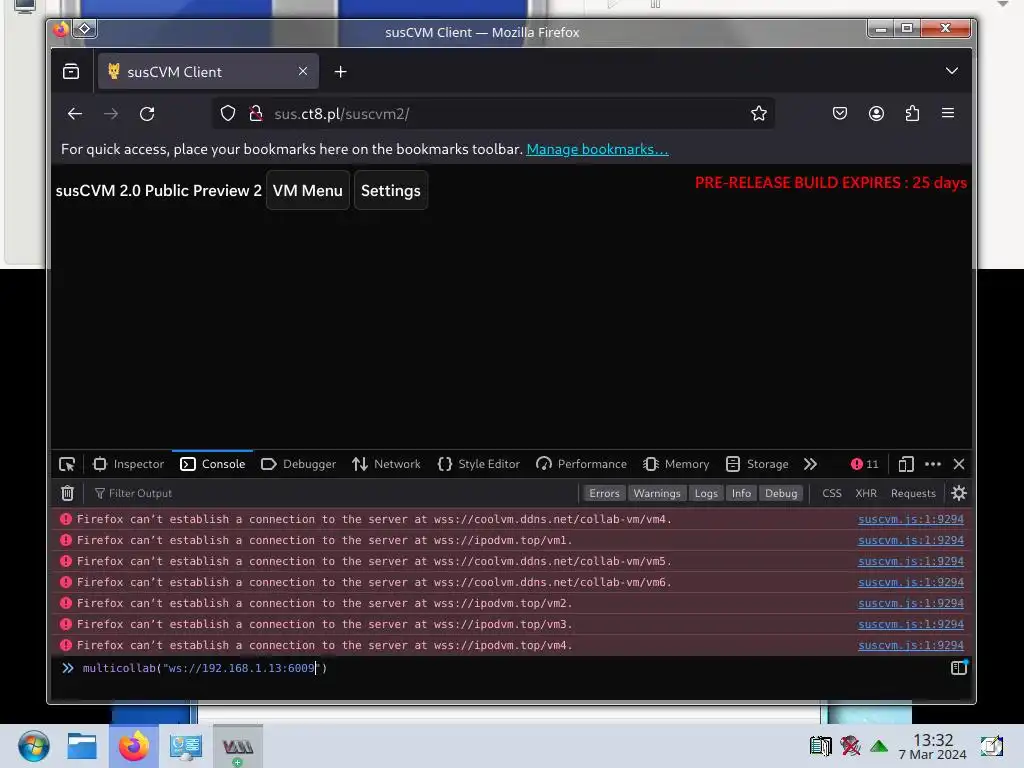Switch to the Inspector tab

coord(128,464)
